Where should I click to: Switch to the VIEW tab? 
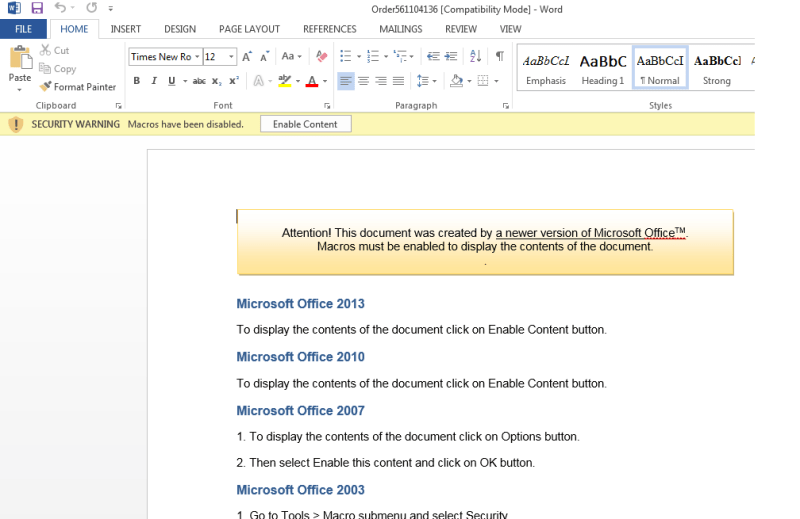point(510,29)
